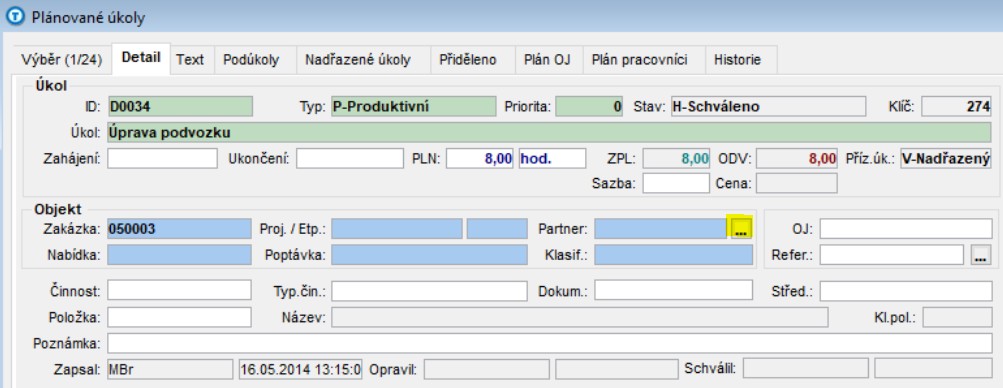Click the Priorita field
Screen dimensions: 1003x388
[x=589, y=107]
